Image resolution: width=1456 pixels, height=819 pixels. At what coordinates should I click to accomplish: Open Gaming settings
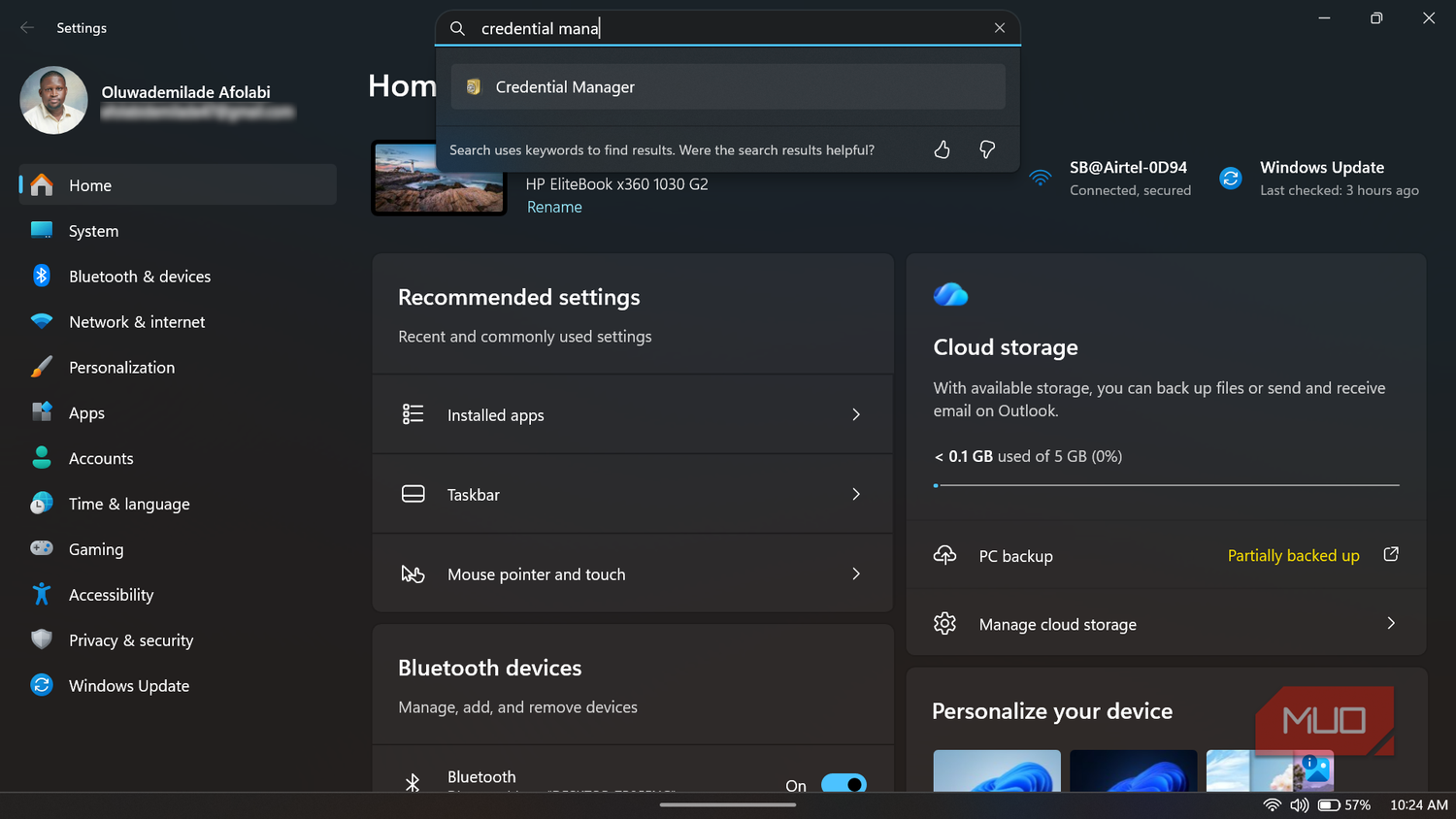(x=178, y=549)
